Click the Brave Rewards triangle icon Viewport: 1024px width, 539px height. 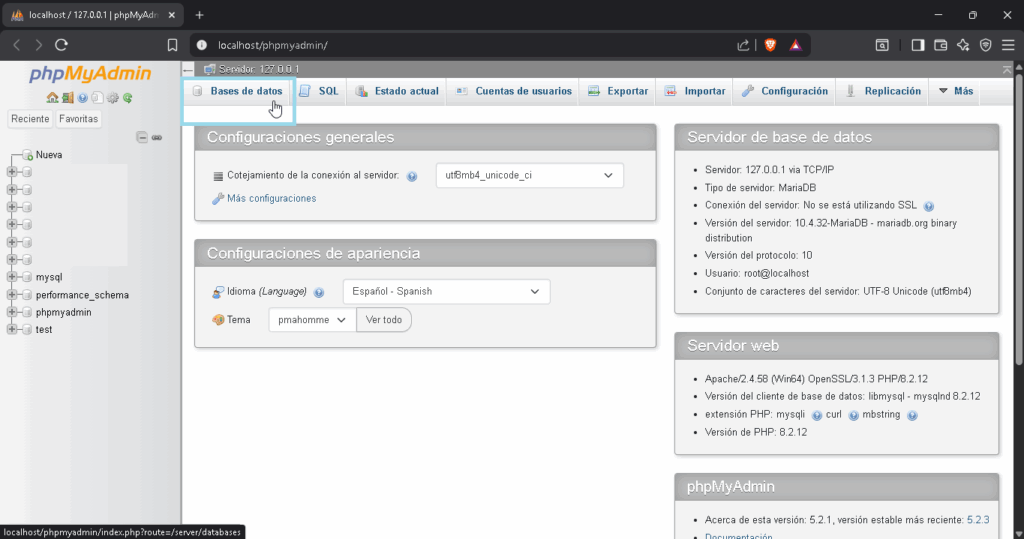[x=795, y=45]
